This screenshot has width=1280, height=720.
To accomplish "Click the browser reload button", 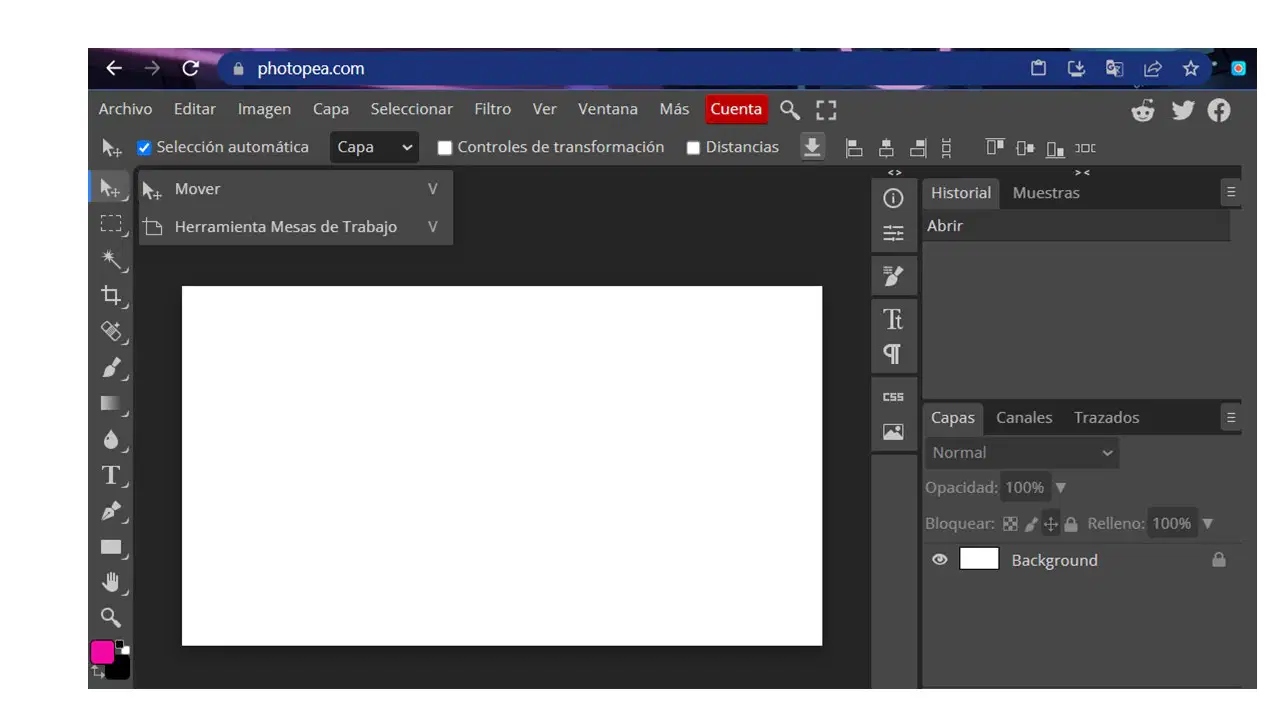I will click(x=191, y=68).
